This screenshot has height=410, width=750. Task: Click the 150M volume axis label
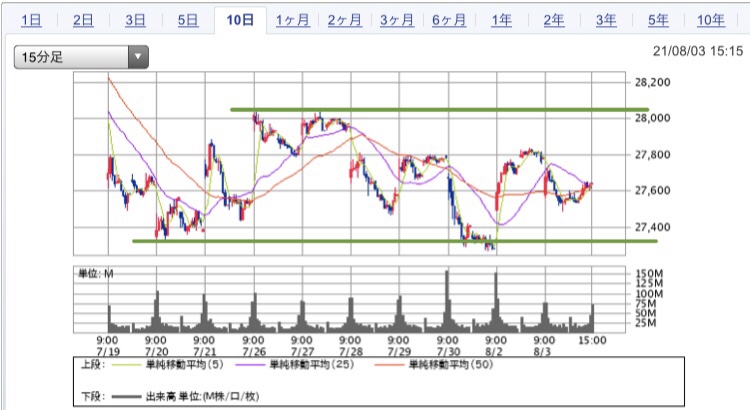(x=649, y=274)
